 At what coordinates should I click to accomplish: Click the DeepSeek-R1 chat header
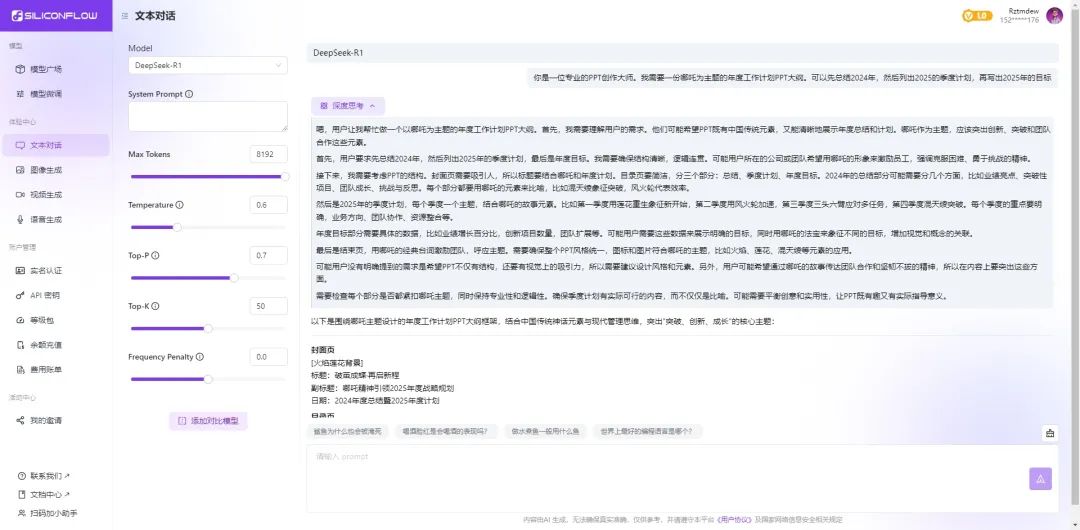point(682,53)
